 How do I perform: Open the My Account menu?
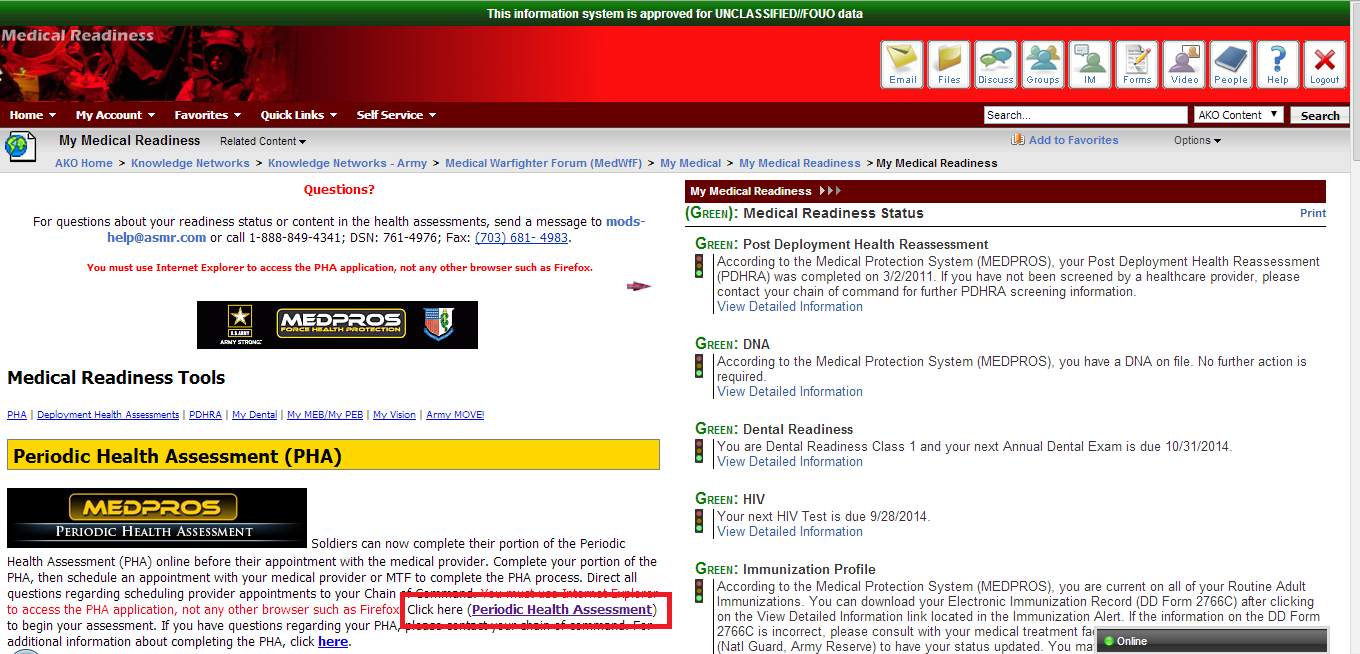(115, 115)
